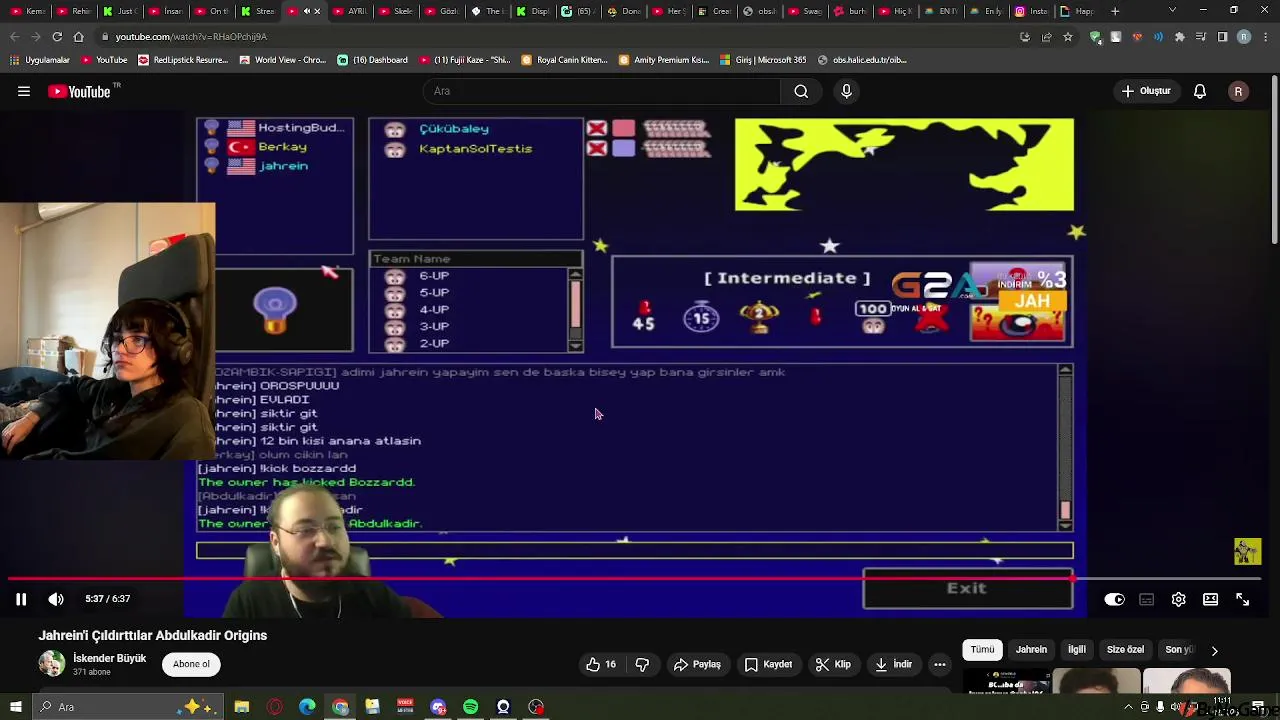This screenshot has width=1280, height=720.
Task: Open Spotify from the taskbar
Action: click(x=470, y=707)
